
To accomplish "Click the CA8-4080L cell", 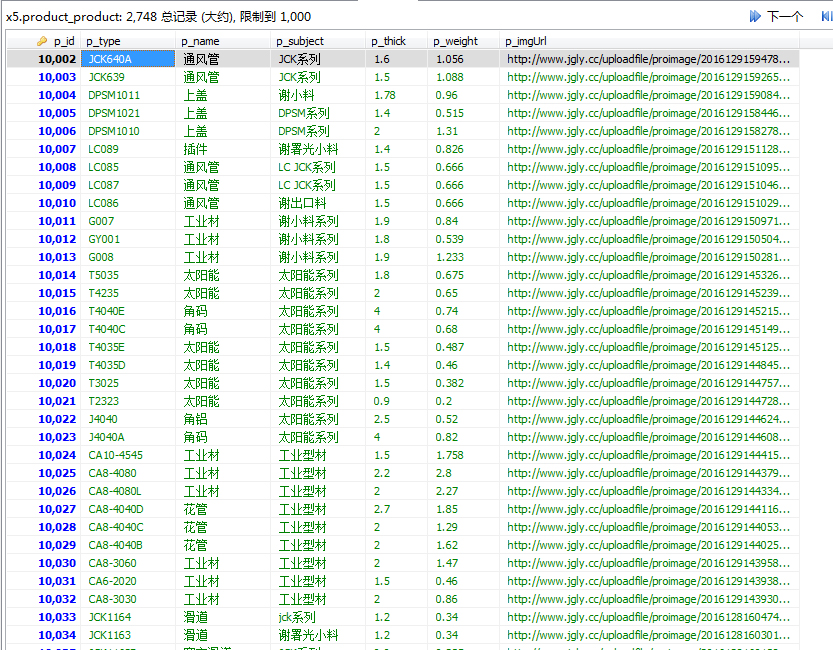I will click(128, 491).
